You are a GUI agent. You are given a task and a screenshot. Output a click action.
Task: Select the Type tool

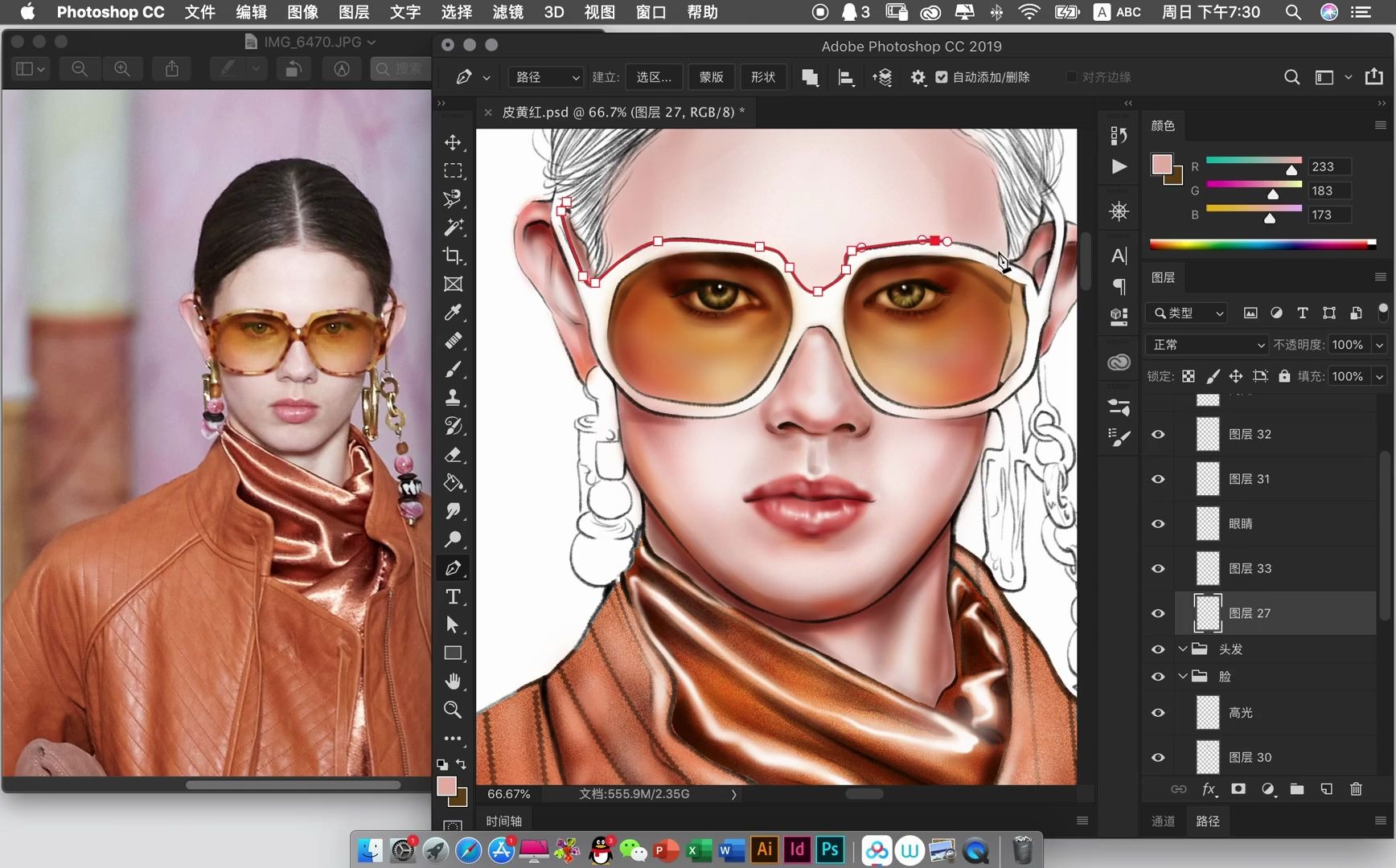tap(453, 596)
